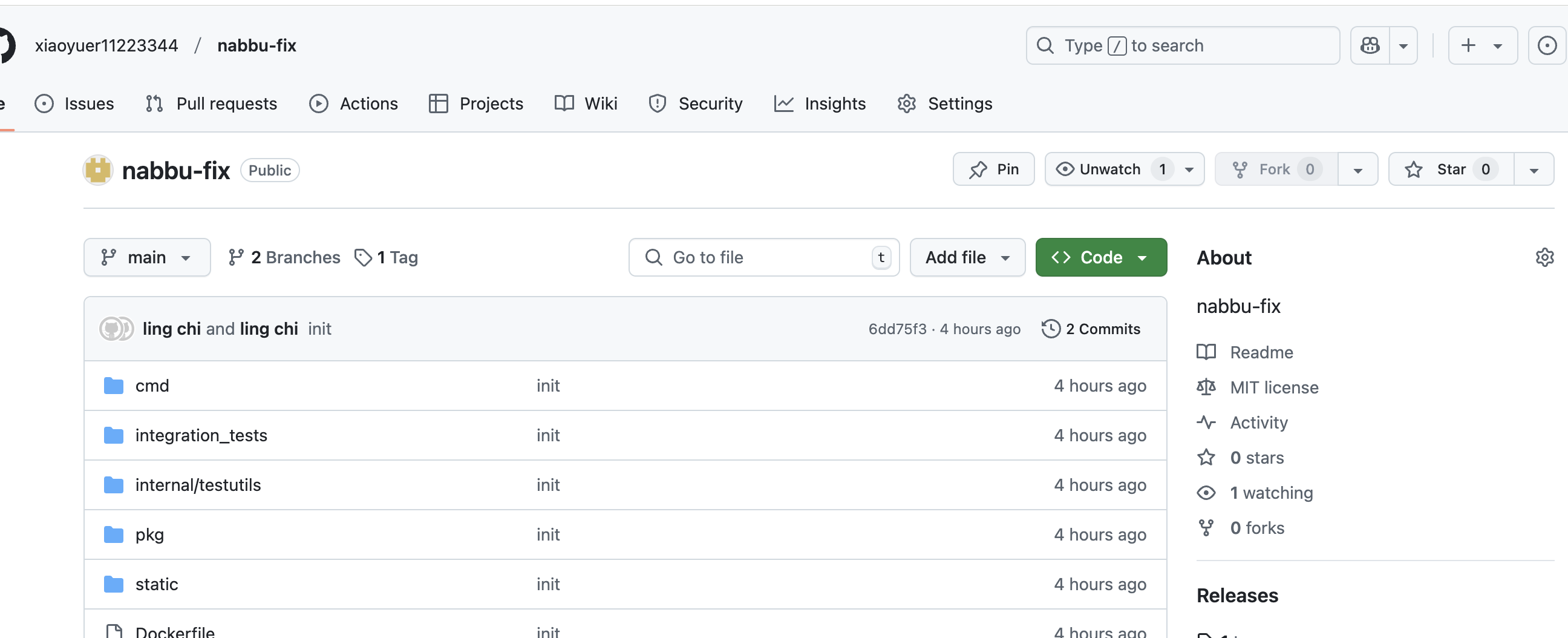Click the xiaoyuer11223344 owner link
This screenshot has height=638, width=1568.
click(106, 46)
